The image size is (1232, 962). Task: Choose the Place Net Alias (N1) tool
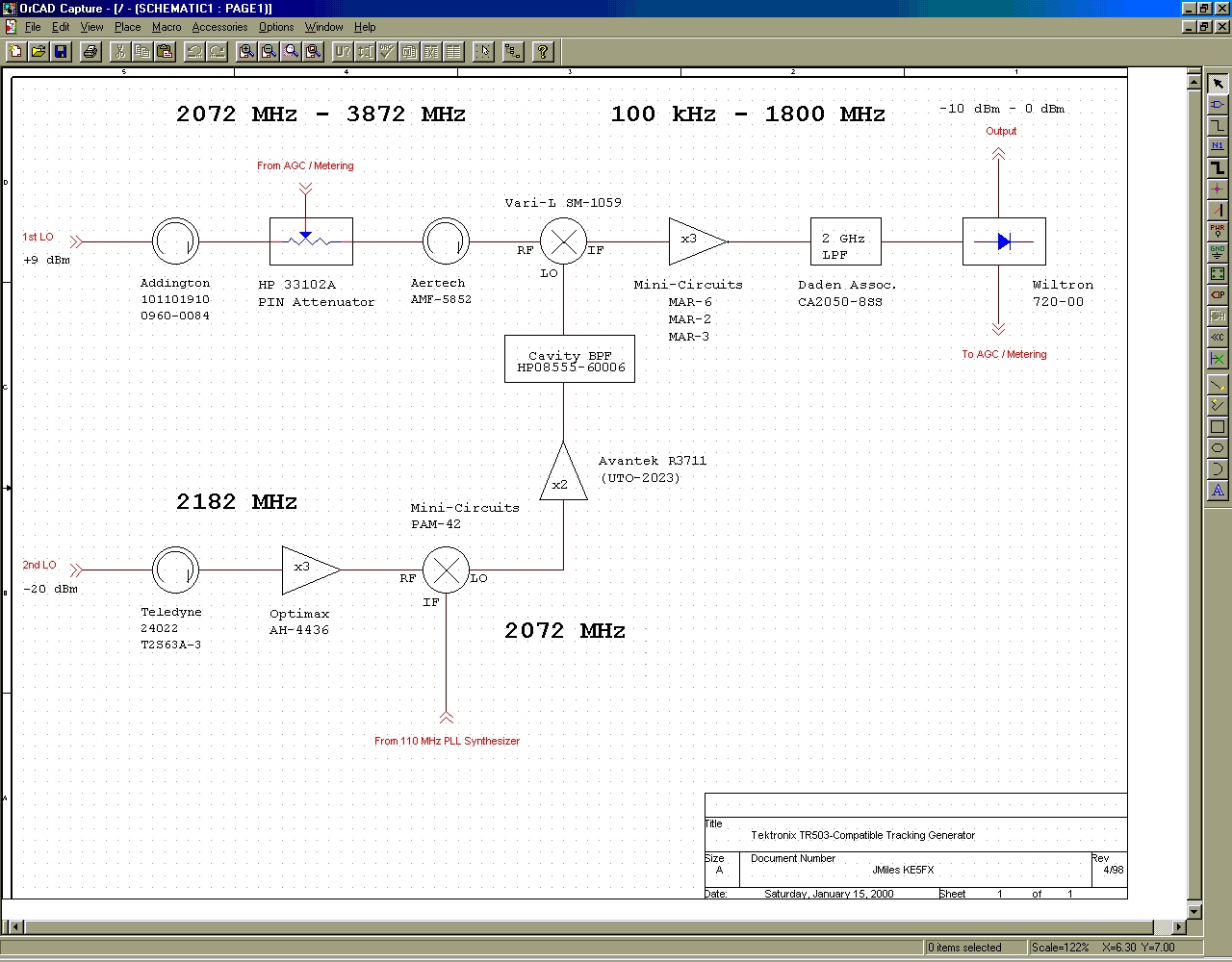(1218, 146)
